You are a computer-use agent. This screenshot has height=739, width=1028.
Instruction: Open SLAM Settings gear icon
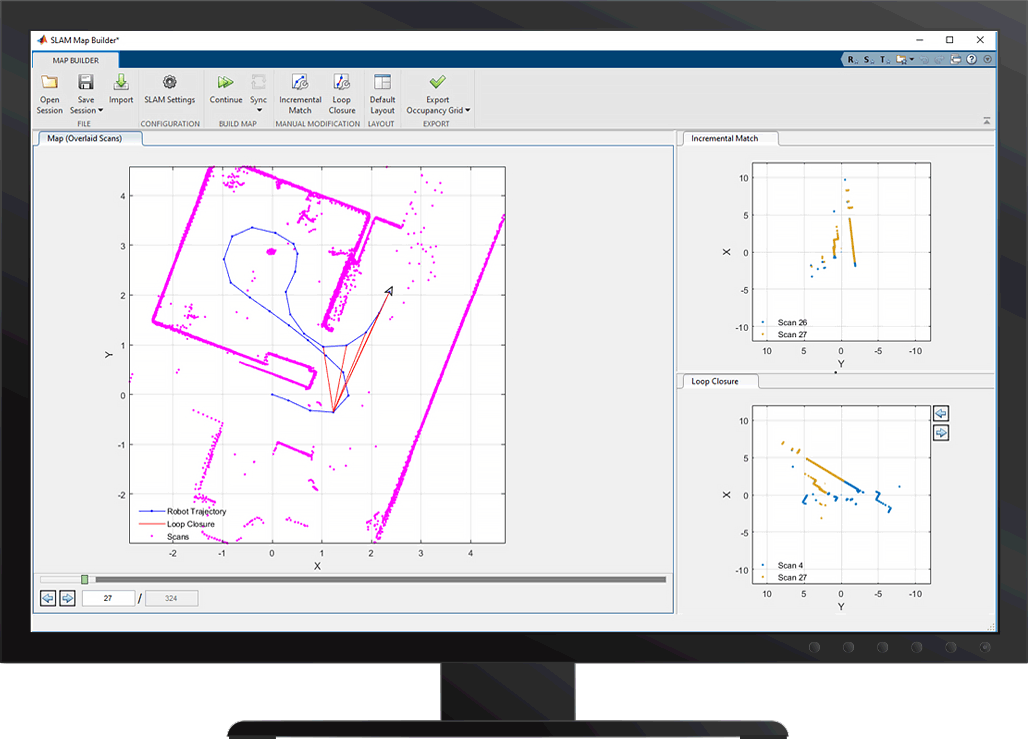[169, 83]
